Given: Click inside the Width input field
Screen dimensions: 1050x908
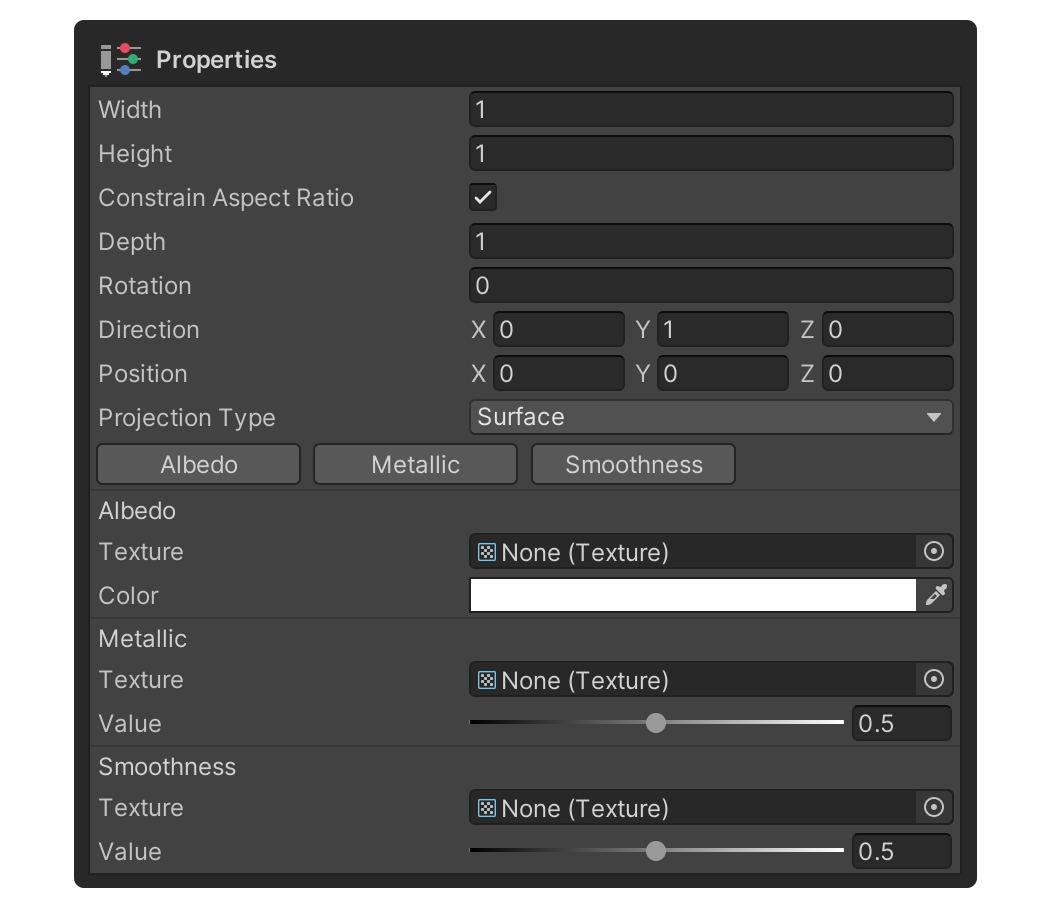Looking at the screenshot, I should pos(710,109).
